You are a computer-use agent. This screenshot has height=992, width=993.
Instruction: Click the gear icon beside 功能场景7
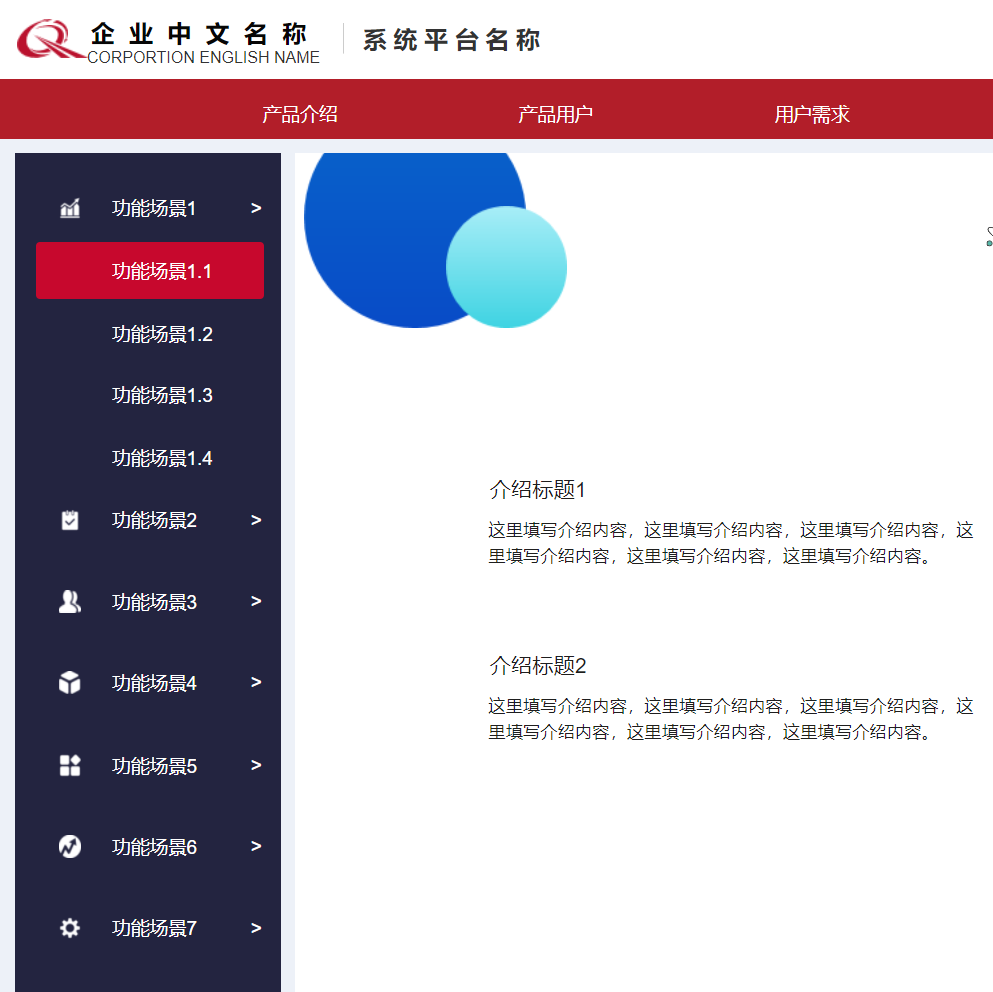70,928
